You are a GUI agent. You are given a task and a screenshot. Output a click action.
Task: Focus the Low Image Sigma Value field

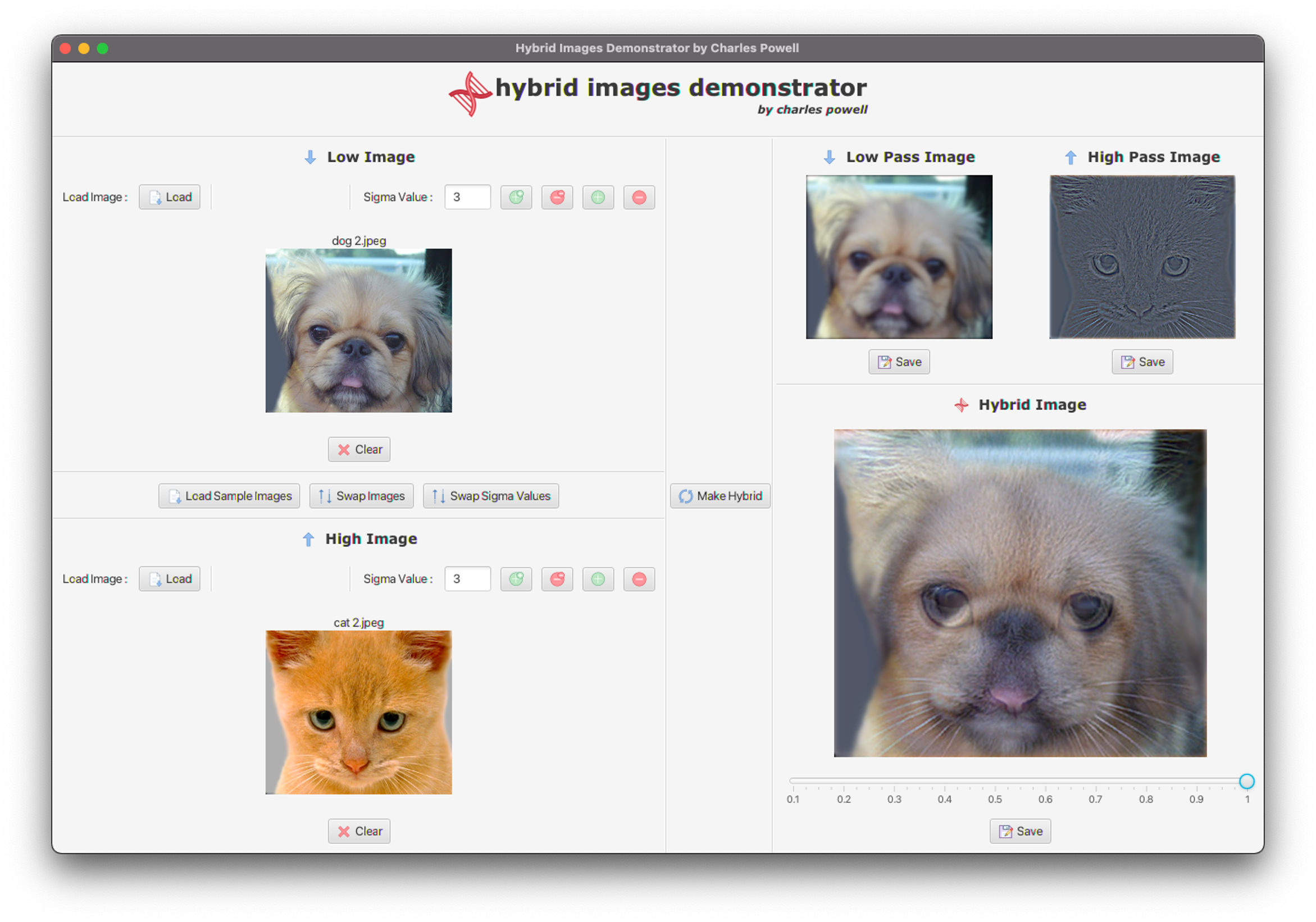tap(467, 197)
